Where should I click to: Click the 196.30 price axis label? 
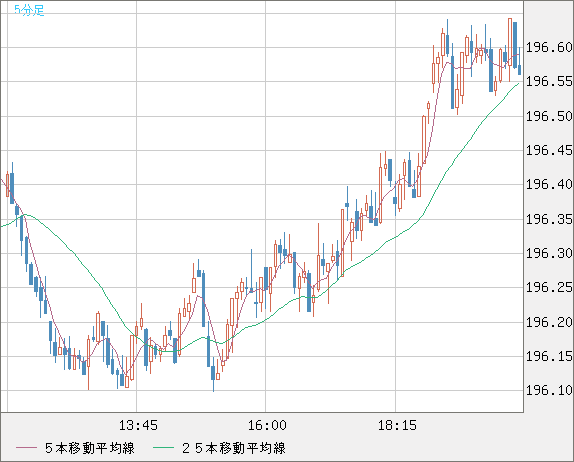point(549,253)
